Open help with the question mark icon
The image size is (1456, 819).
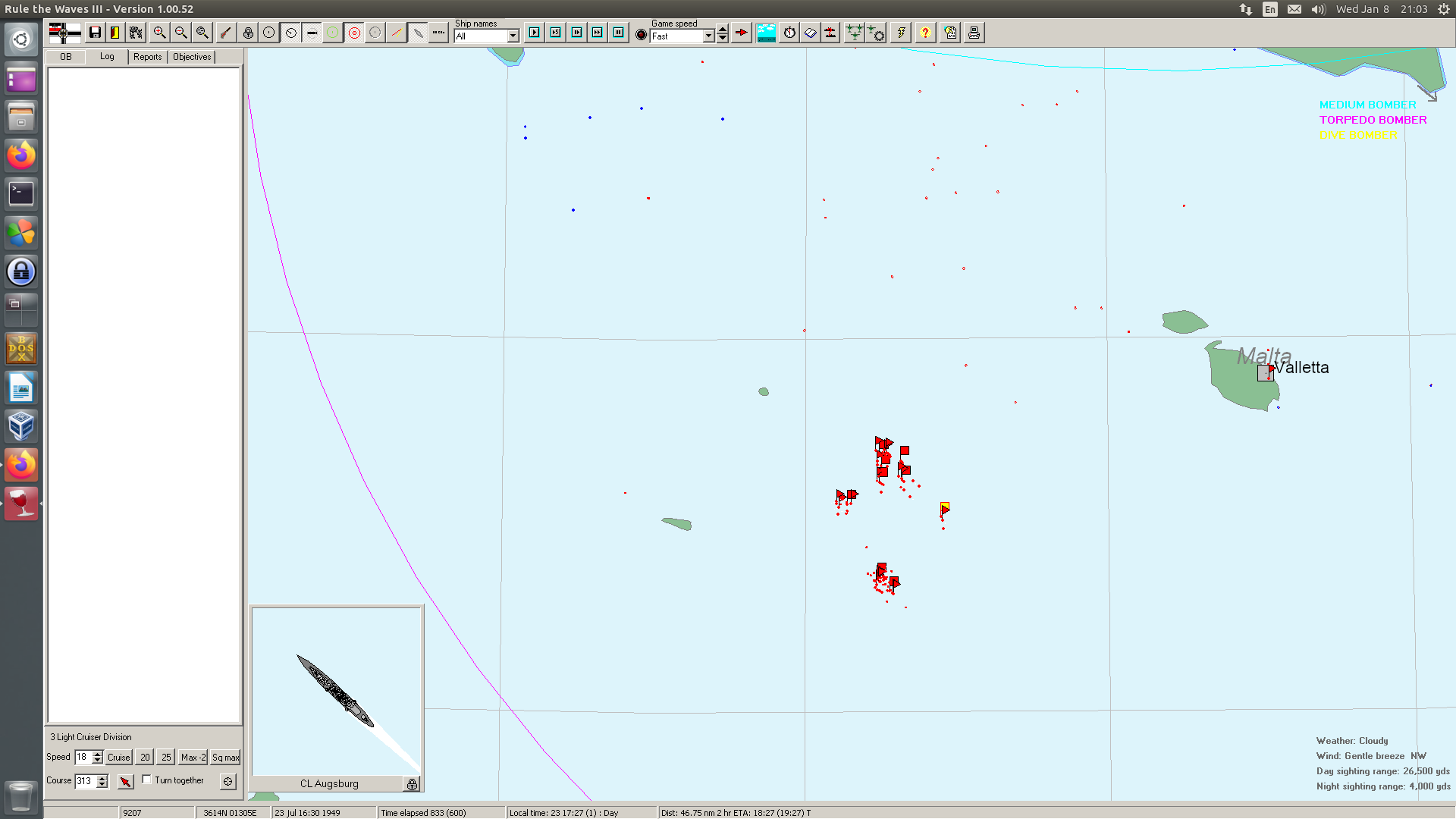(925, 33)
